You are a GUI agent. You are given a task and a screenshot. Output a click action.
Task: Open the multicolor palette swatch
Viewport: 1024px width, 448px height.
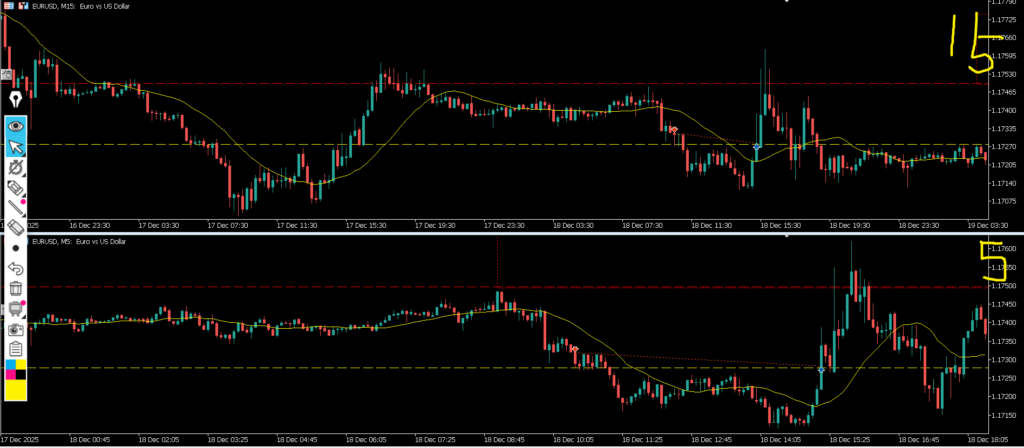point(16,369)
